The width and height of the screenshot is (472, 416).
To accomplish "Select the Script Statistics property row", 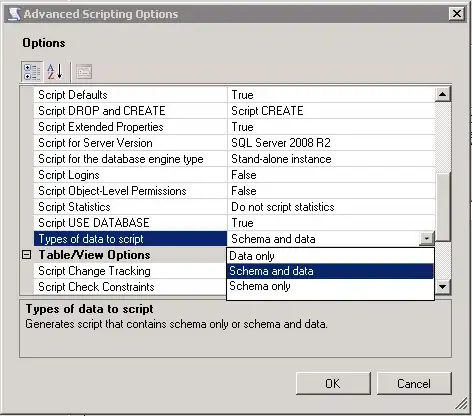I will click(234, 207).
